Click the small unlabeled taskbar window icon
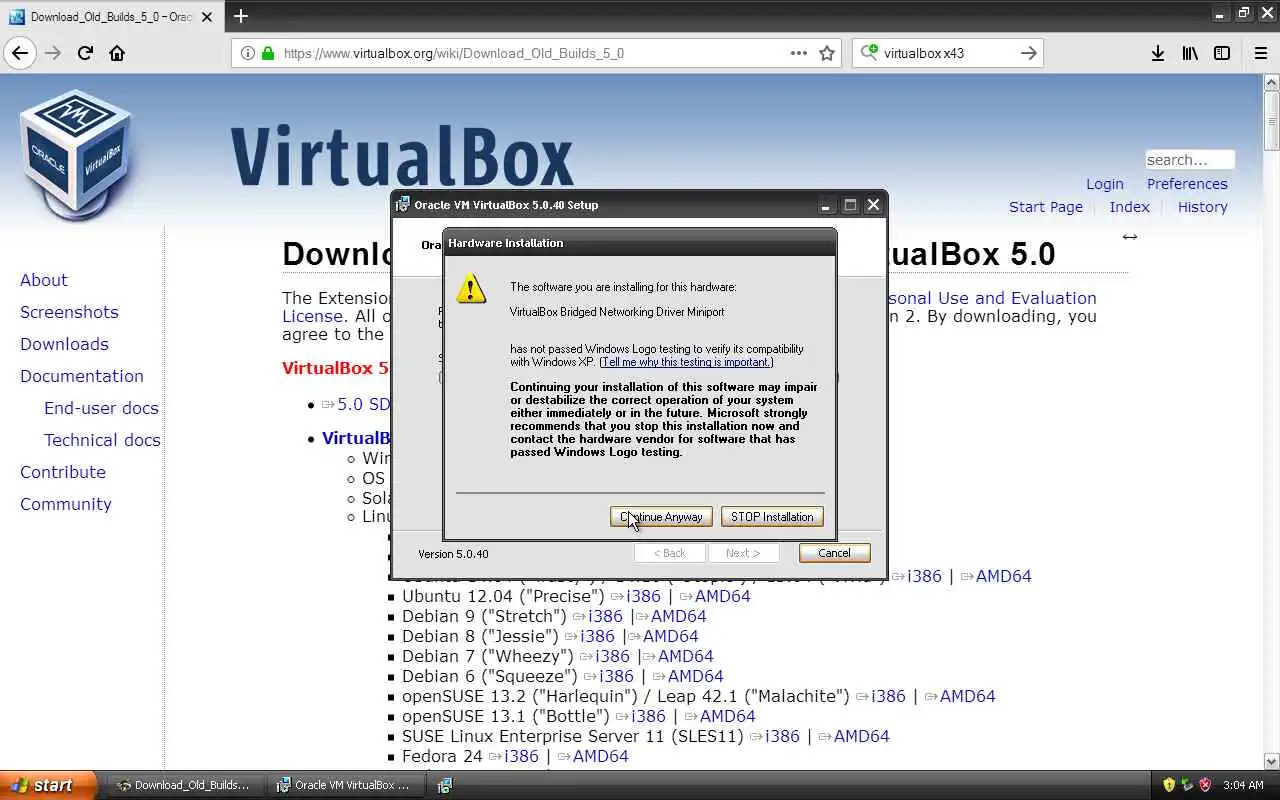The height and width of the screenshot is (800, 1280). pos(445,785)
